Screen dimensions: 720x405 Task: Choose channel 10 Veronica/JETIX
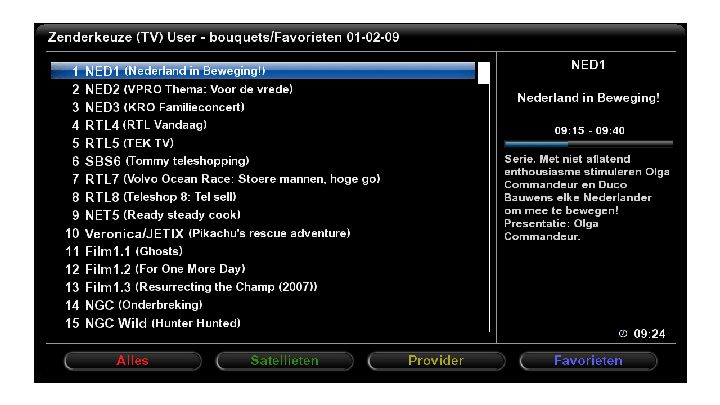[263, 233]
